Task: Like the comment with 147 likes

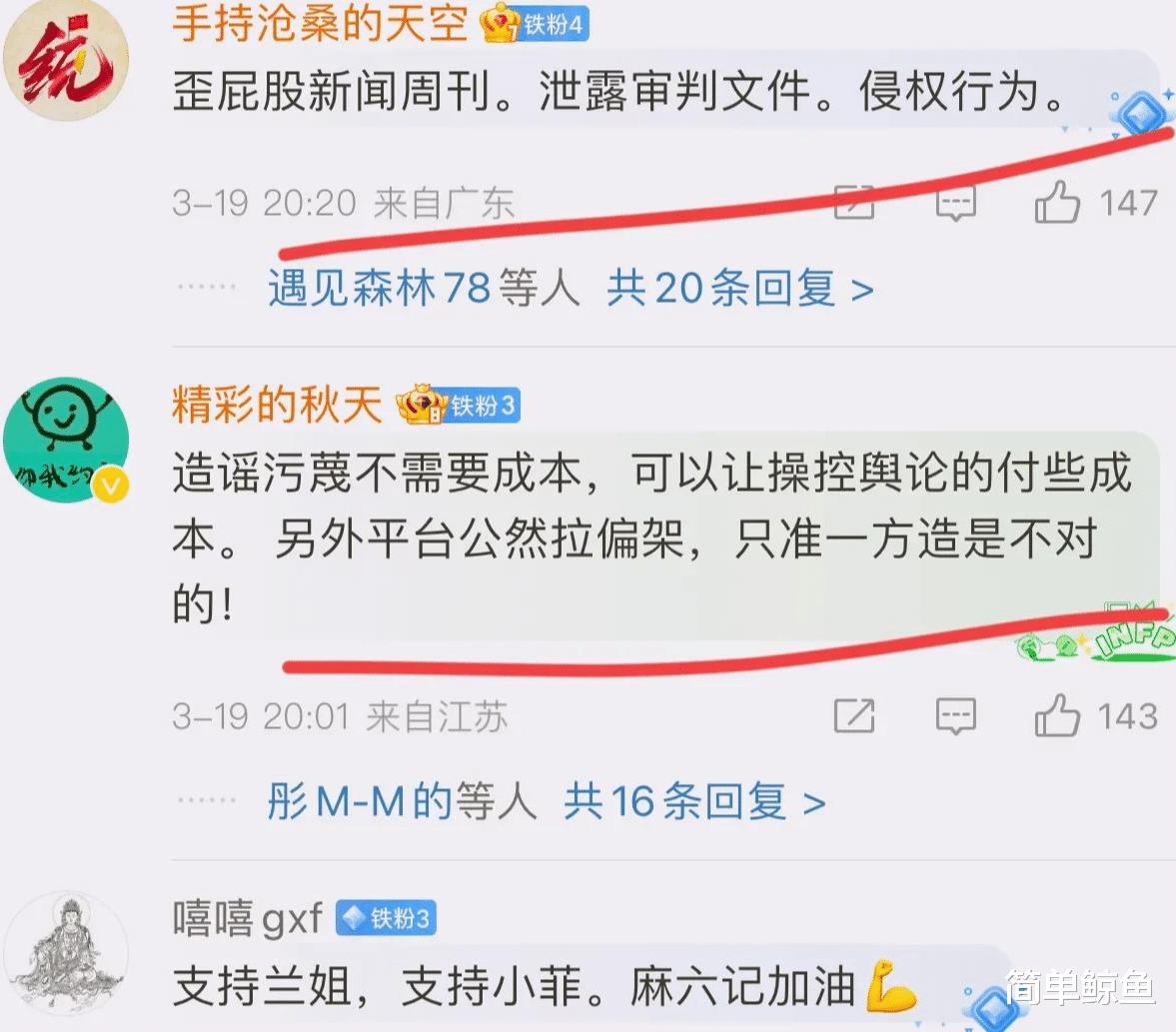Action: point(1057,203)
